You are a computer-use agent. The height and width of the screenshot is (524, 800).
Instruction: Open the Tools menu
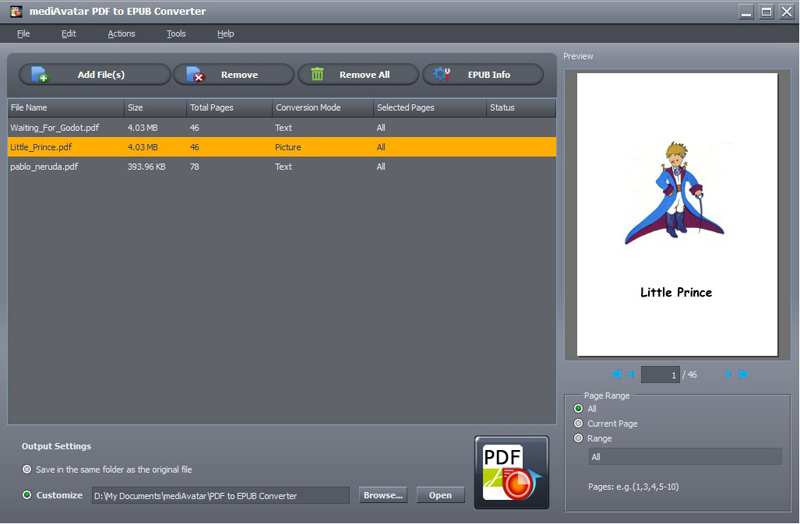[x=176, y=34]
